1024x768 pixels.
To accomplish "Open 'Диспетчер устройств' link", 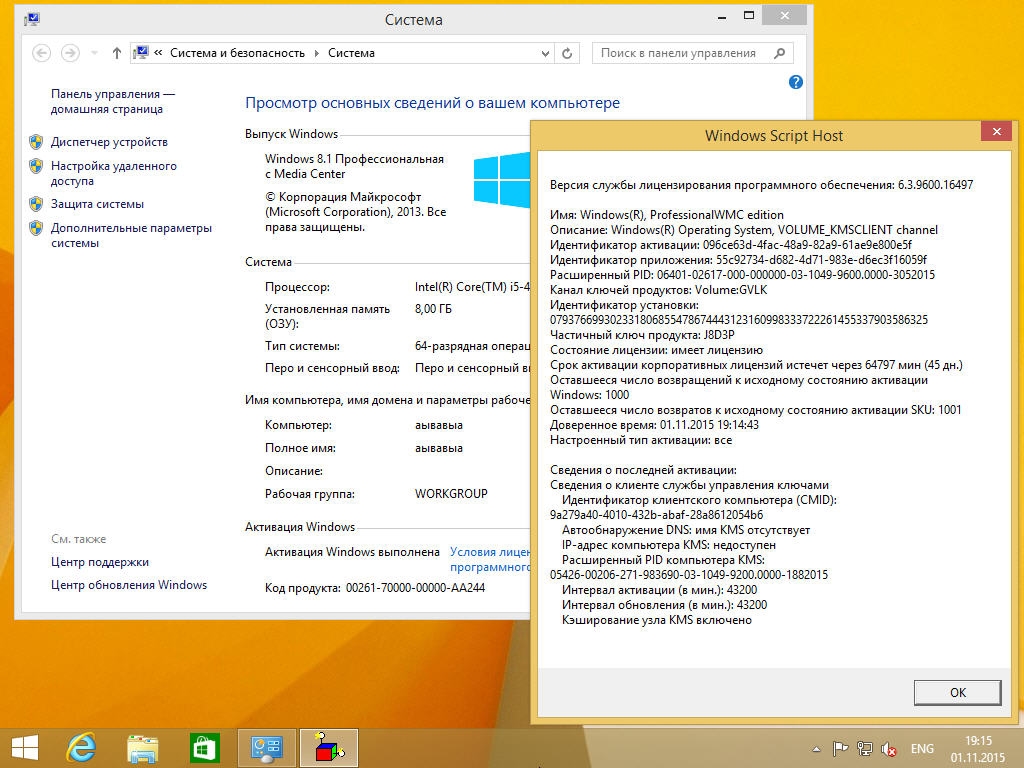I will click(x=109, y=142).
